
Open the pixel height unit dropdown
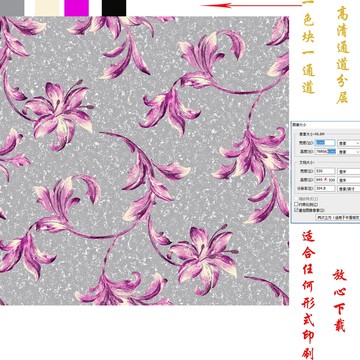pos(349,152)
